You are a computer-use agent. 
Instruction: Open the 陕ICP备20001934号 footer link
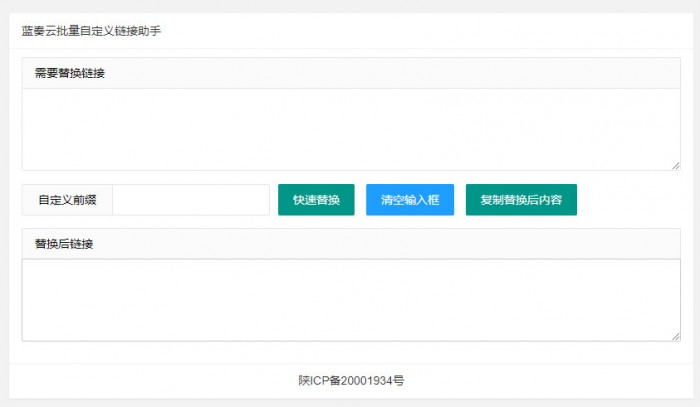(350, 380)
